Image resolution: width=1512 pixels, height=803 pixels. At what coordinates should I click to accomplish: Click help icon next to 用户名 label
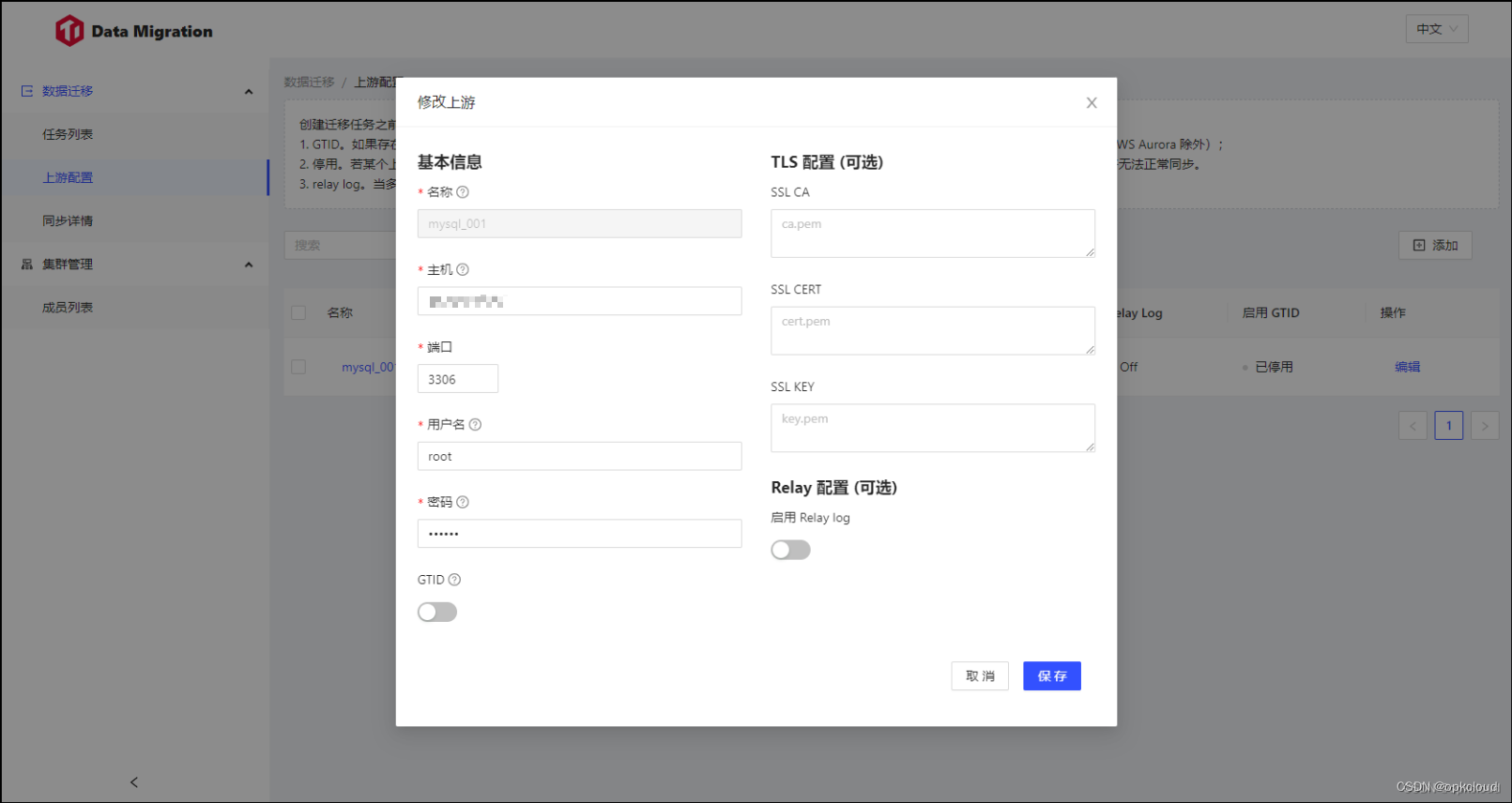pyautogui.click(x=476, y=425)
